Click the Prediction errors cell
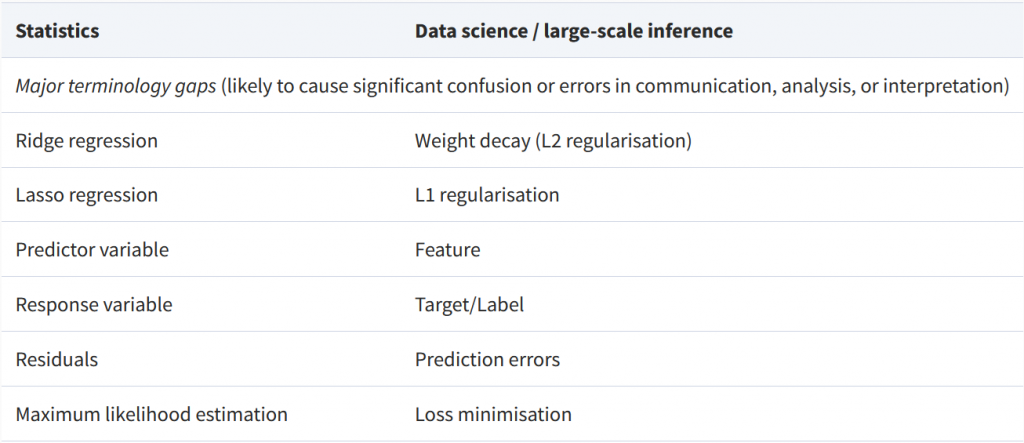The height and width of the screenshot is (443, 1024). pyautogui.click(x=487, y=360)
